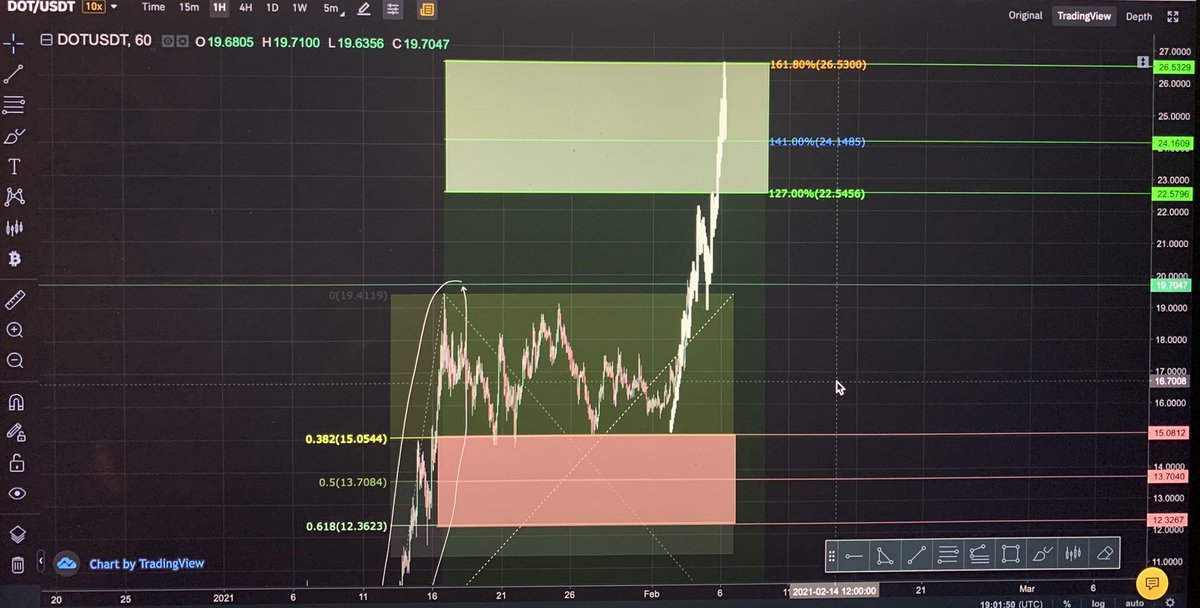The width and height of the screenshot is (1200, 608).
Task: Select the brush tool in left sidebar
Action: [x=14, y=135]
